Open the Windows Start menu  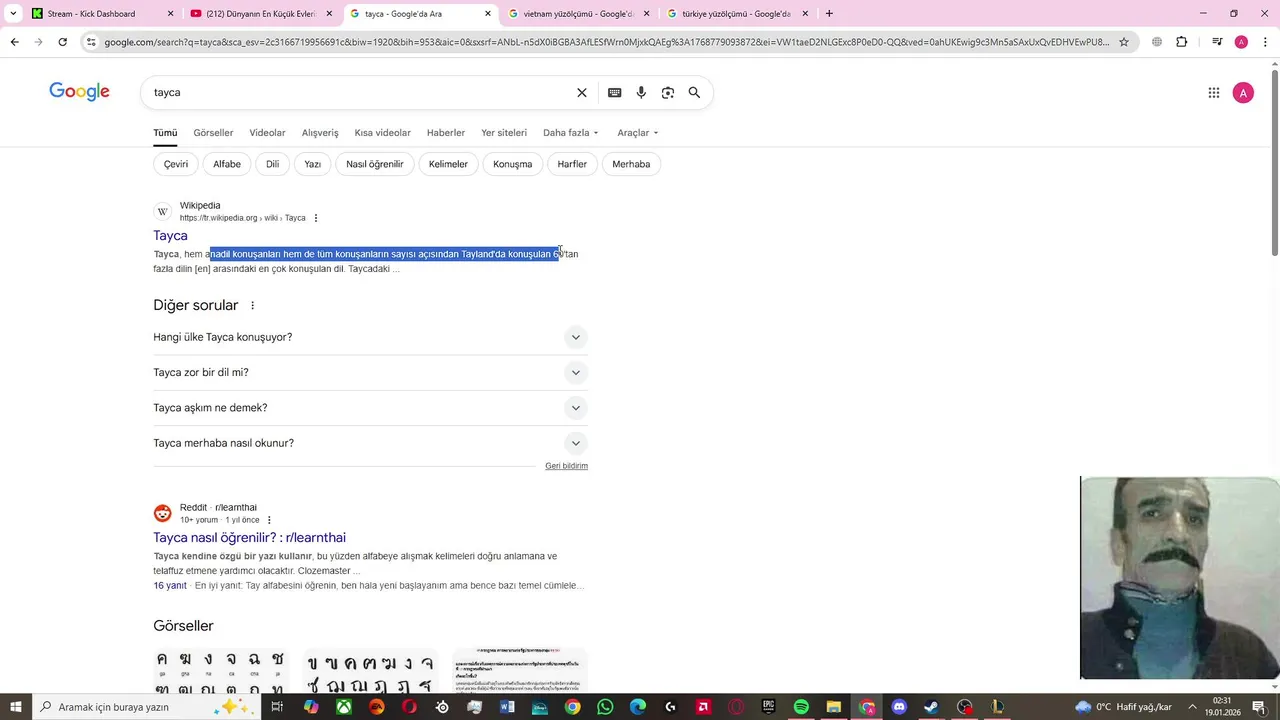click(15, 707)
